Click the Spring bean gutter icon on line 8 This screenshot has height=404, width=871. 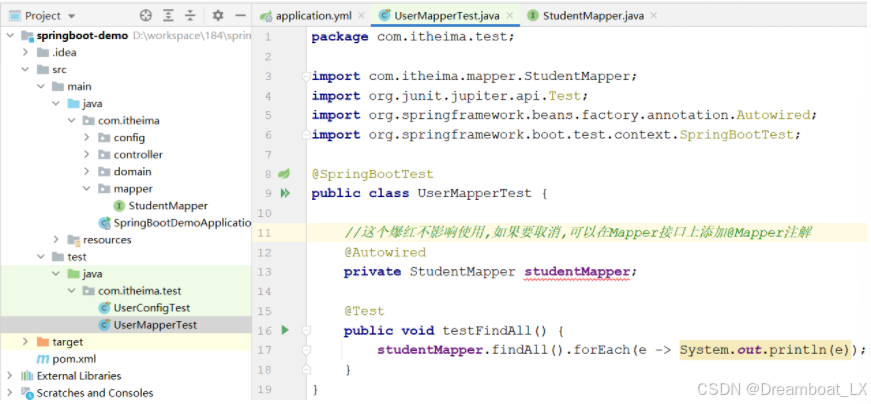click(284, 174)
